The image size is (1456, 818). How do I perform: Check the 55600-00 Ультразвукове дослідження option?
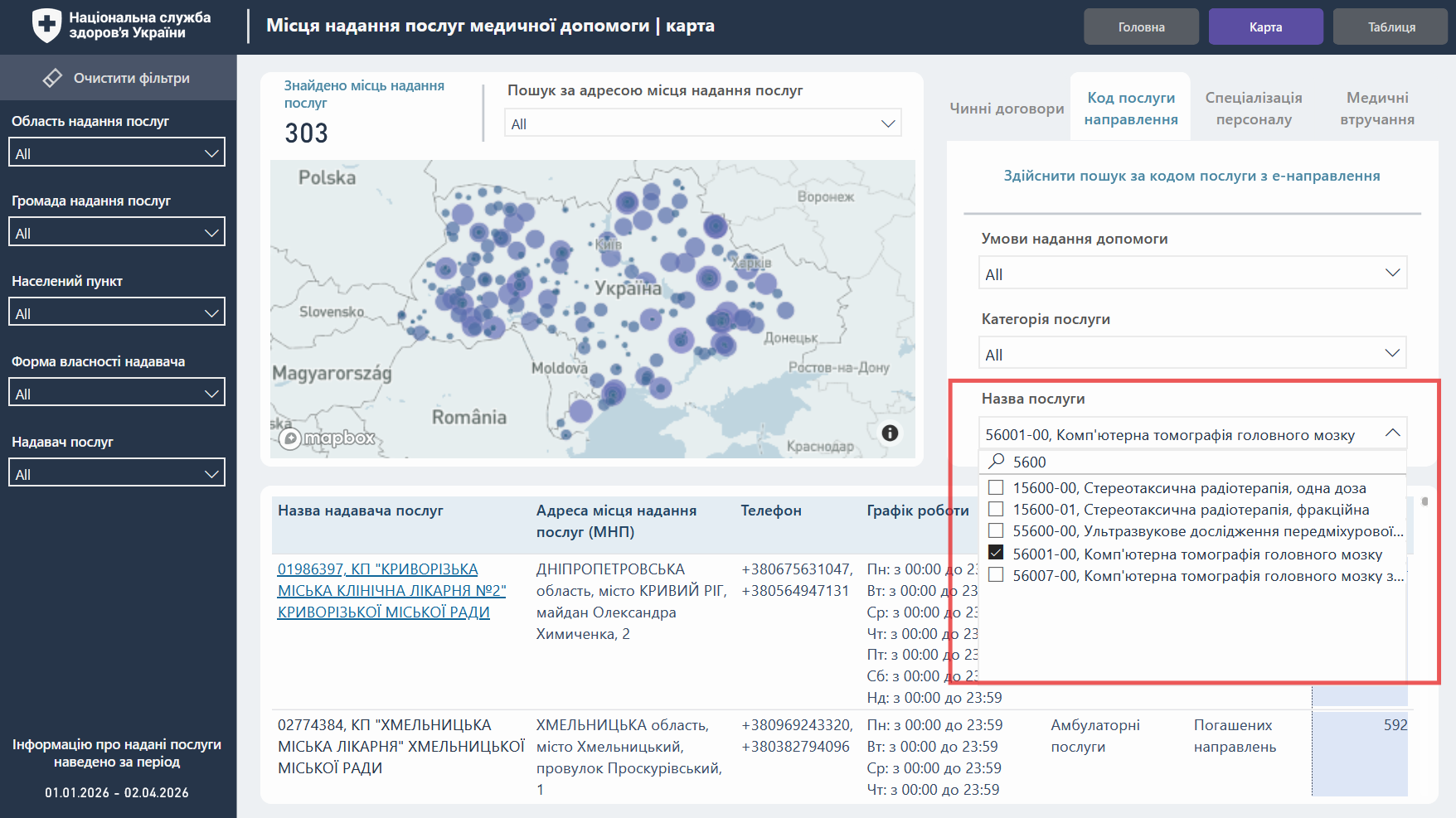tap(997, 530)
